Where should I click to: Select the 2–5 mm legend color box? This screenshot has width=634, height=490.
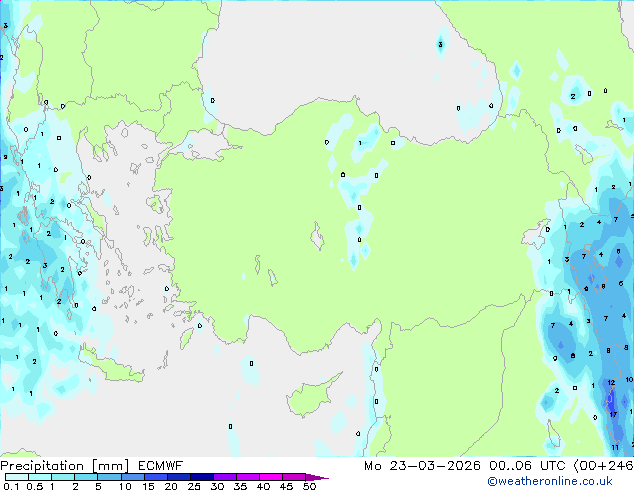point(86,477)
